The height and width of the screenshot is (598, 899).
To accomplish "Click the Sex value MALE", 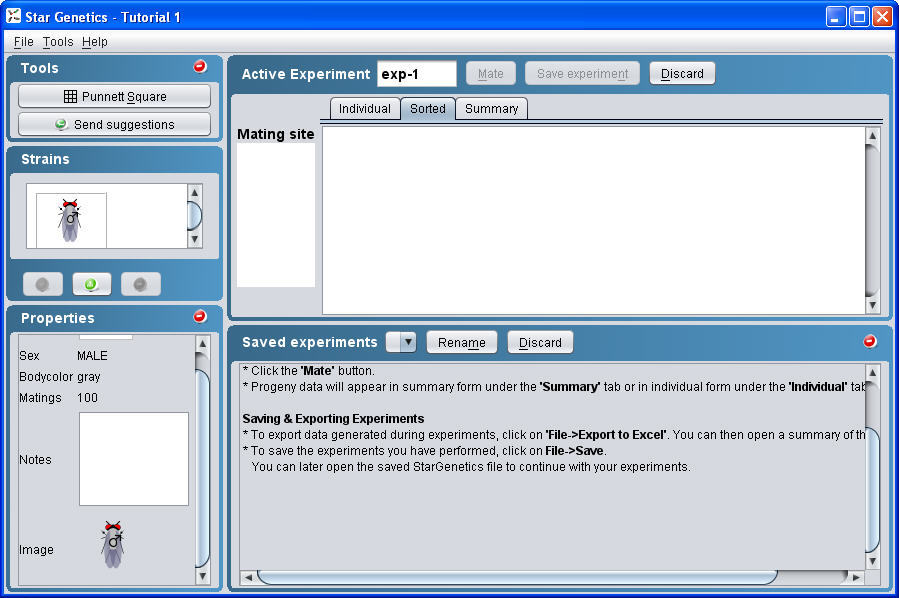I will tap(92, 355).
